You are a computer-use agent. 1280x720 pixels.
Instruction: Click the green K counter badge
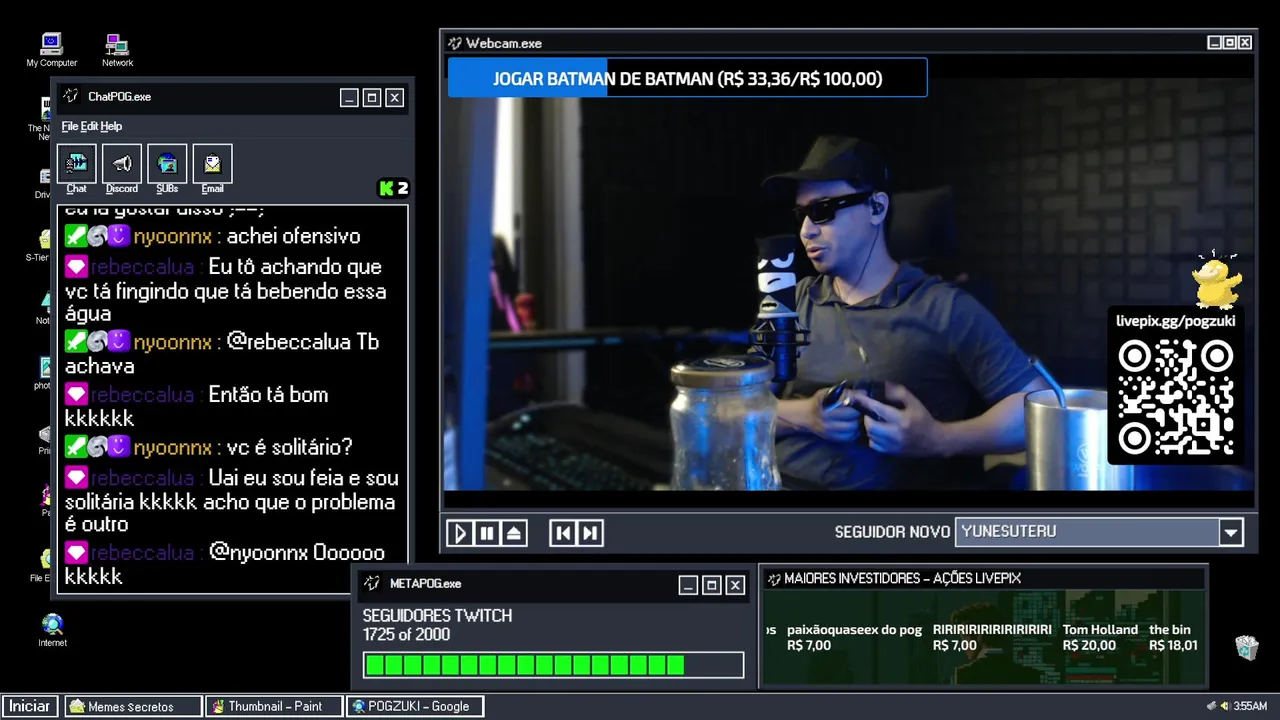[393, 188]
